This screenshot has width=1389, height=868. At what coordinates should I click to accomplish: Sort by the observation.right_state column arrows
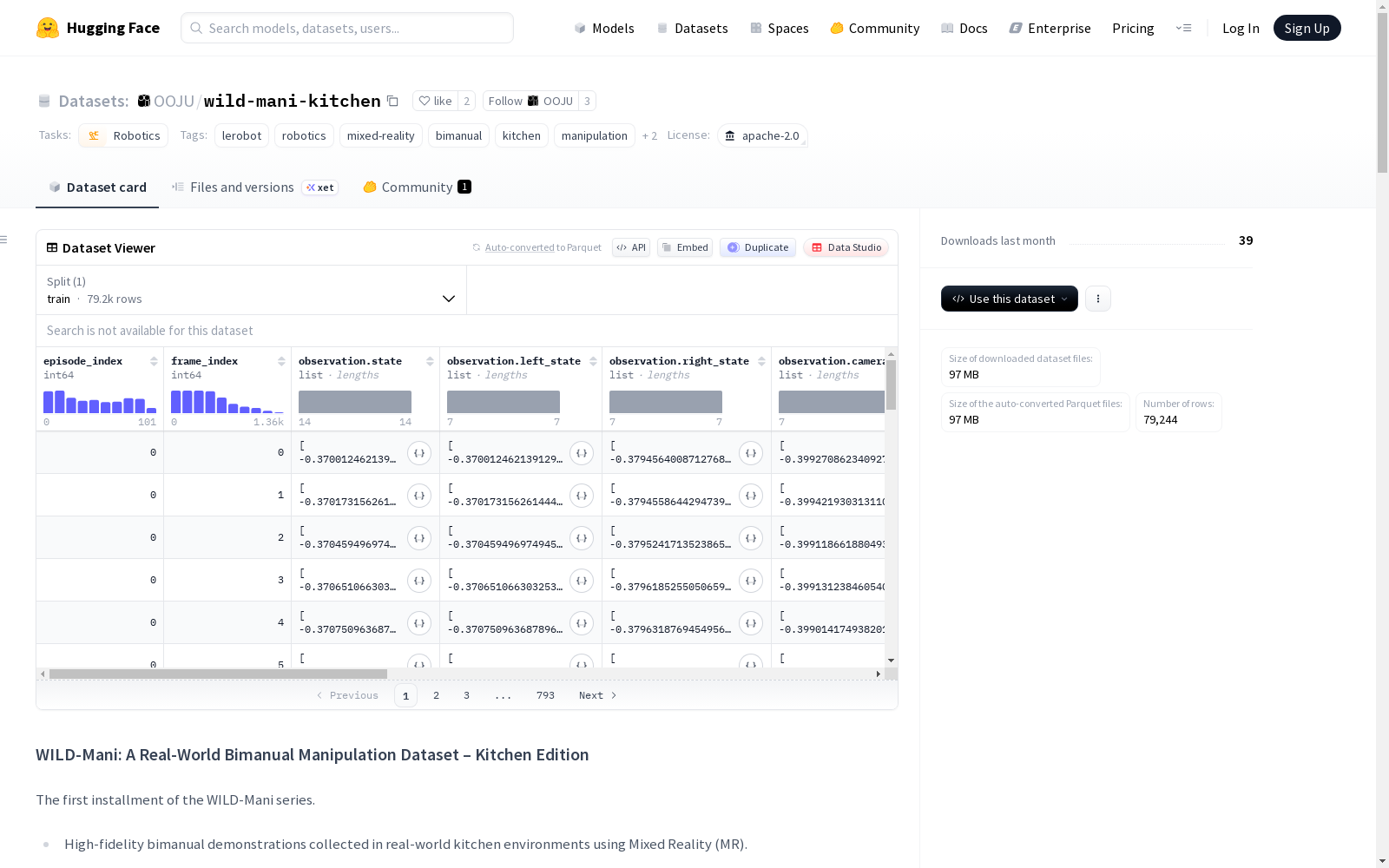click(x=761, y=361)
